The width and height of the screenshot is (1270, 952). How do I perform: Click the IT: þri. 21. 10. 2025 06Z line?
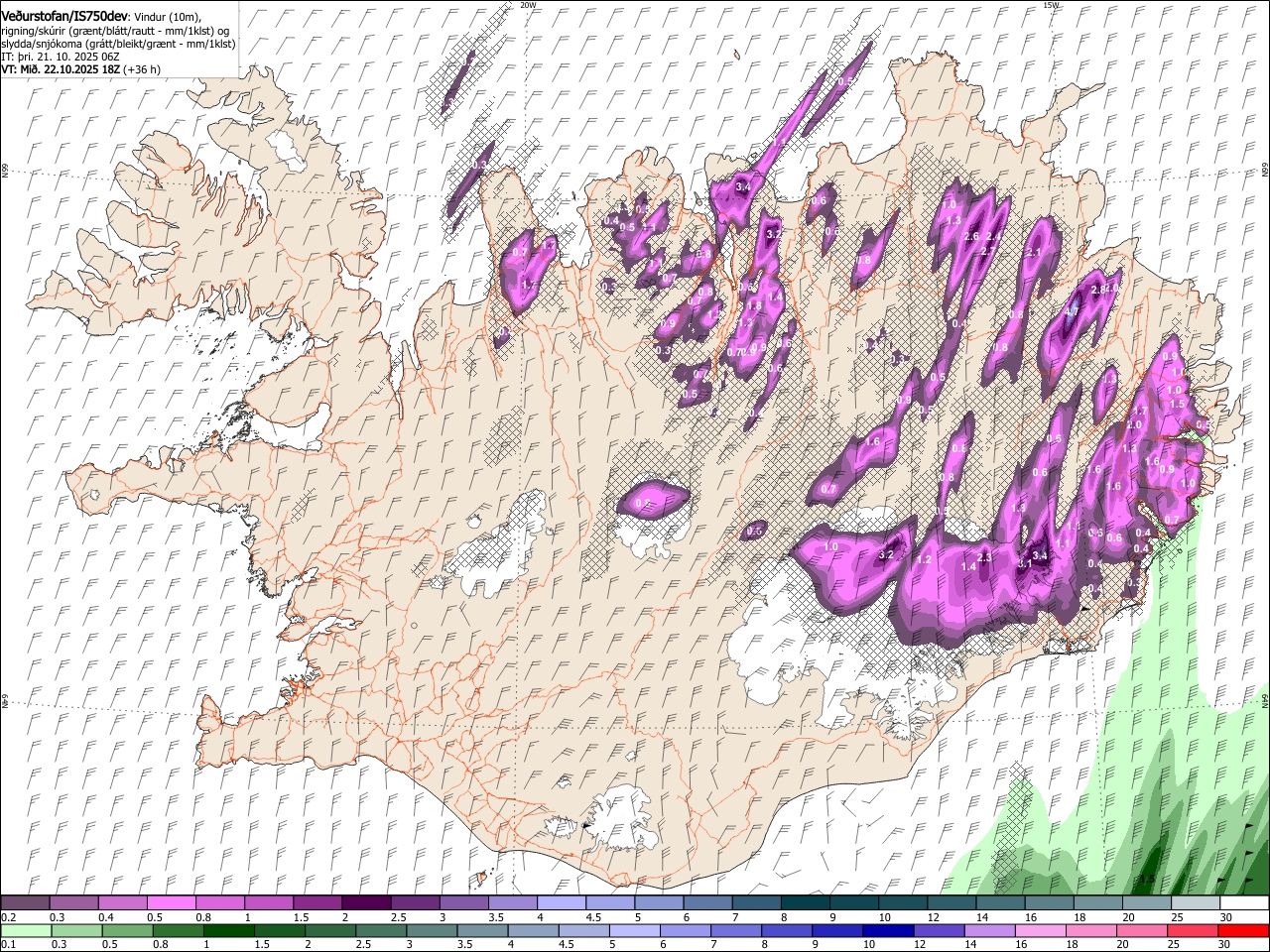(x=61, y=57)
